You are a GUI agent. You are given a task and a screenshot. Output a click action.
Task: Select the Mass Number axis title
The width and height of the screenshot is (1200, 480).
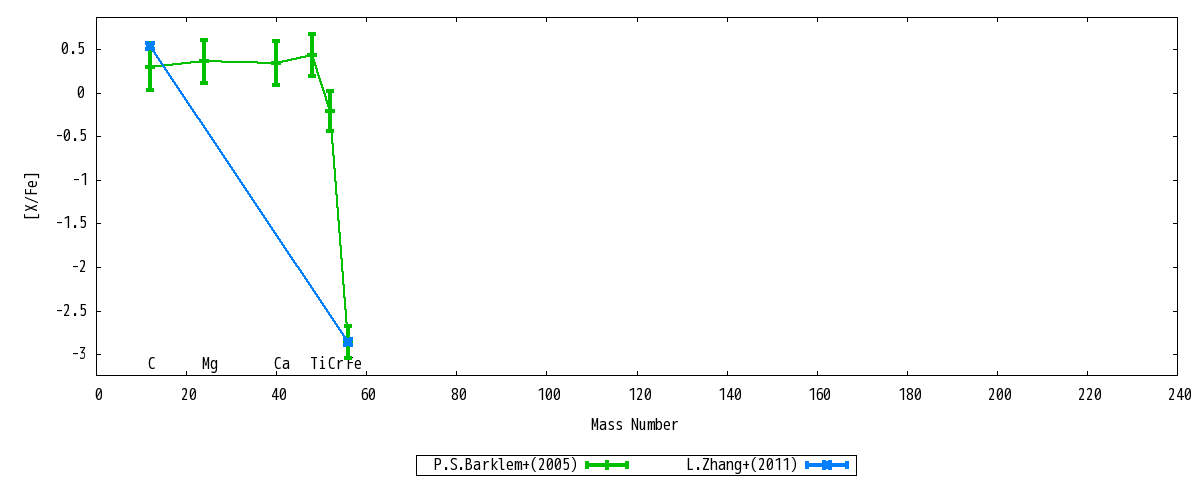pos(634,425)
